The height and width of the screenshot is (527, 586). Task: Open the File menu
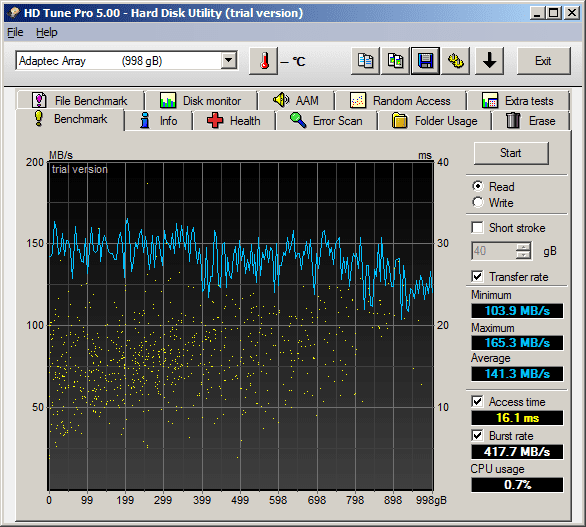[x=15, y=33]
